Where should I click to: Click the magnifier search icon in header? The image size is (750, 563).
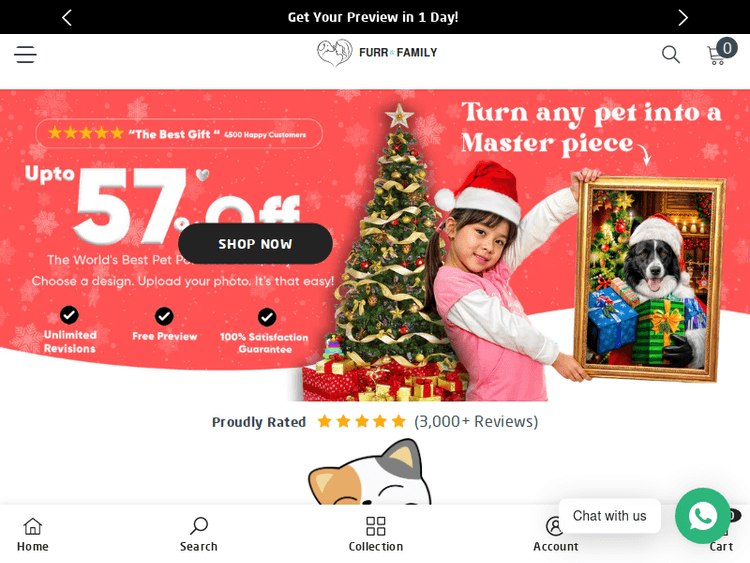pyautogui.click(x=671, y=55)
